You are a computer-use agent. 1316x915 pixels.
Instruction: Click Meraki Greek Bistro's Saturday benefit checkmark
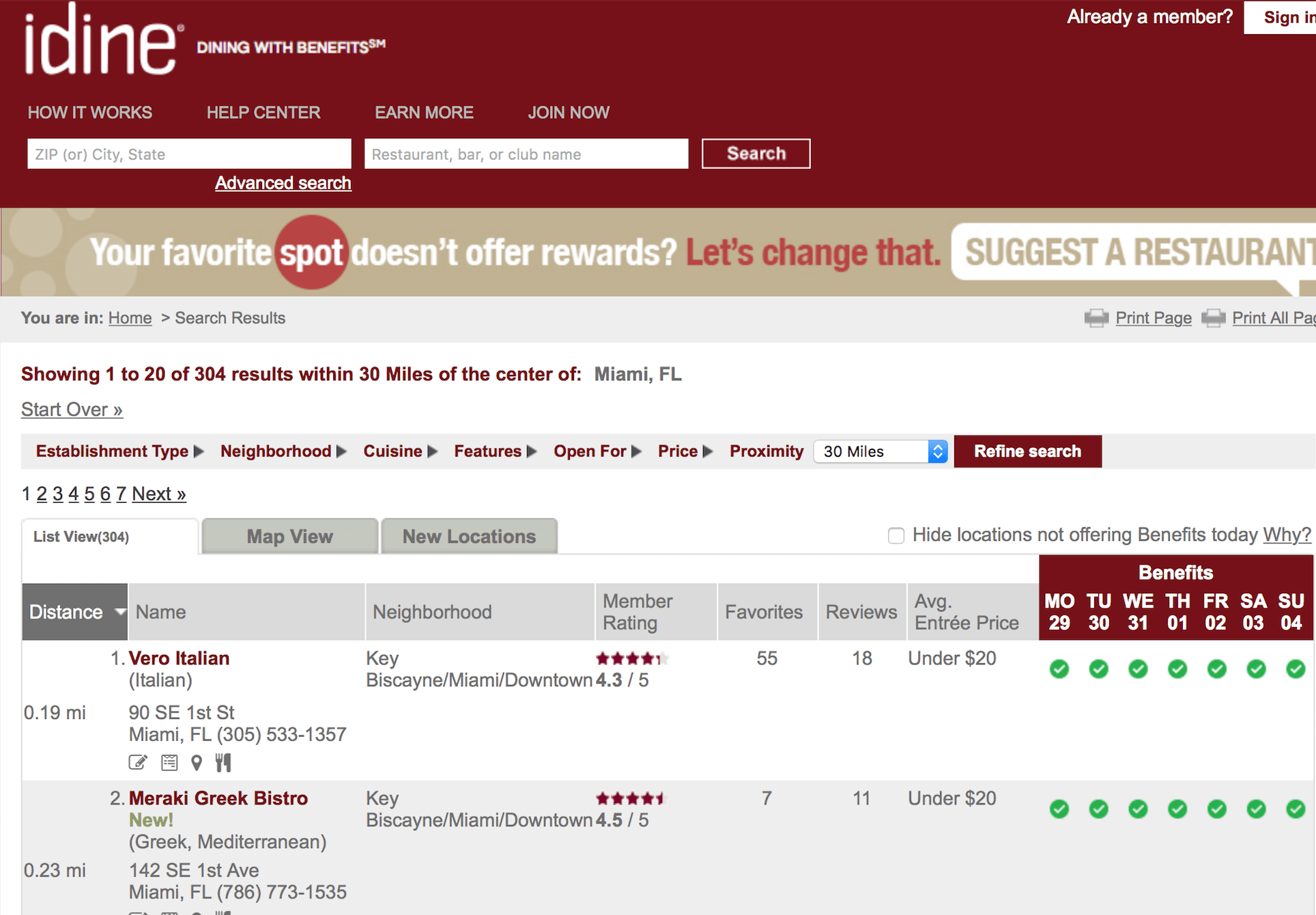point(1256,809)
